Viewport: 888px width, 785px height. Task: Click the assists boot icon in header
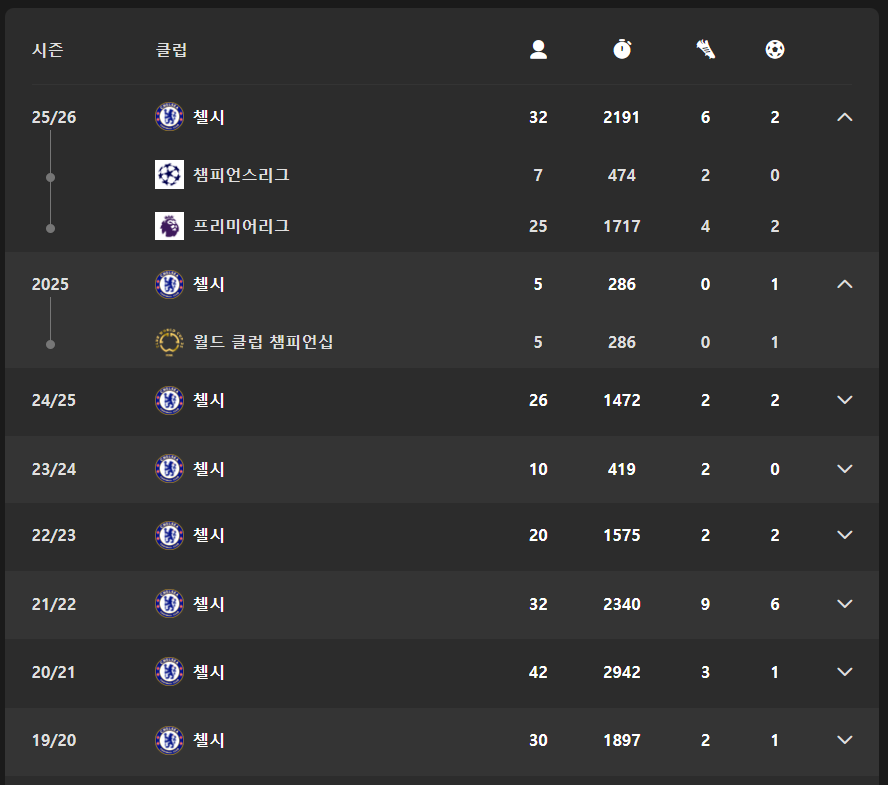click(706, 49)
